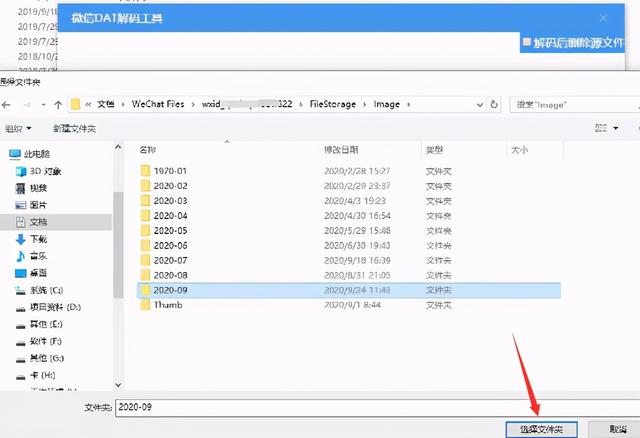The height and width of the screenshot is (438, 640).
Task: Select 下载 in sidebar
Action: (x=31, y=239)
